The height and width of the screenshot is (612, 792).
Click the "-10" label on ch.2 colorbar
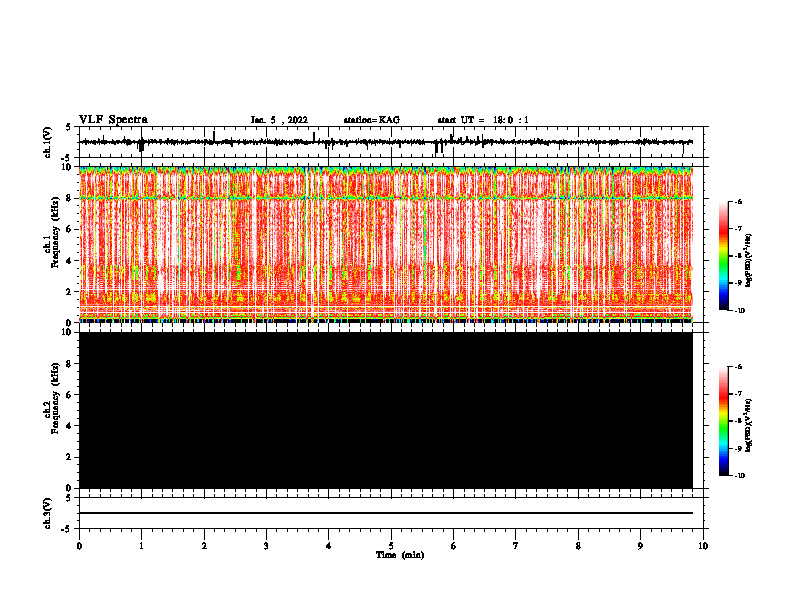(739, 475)
